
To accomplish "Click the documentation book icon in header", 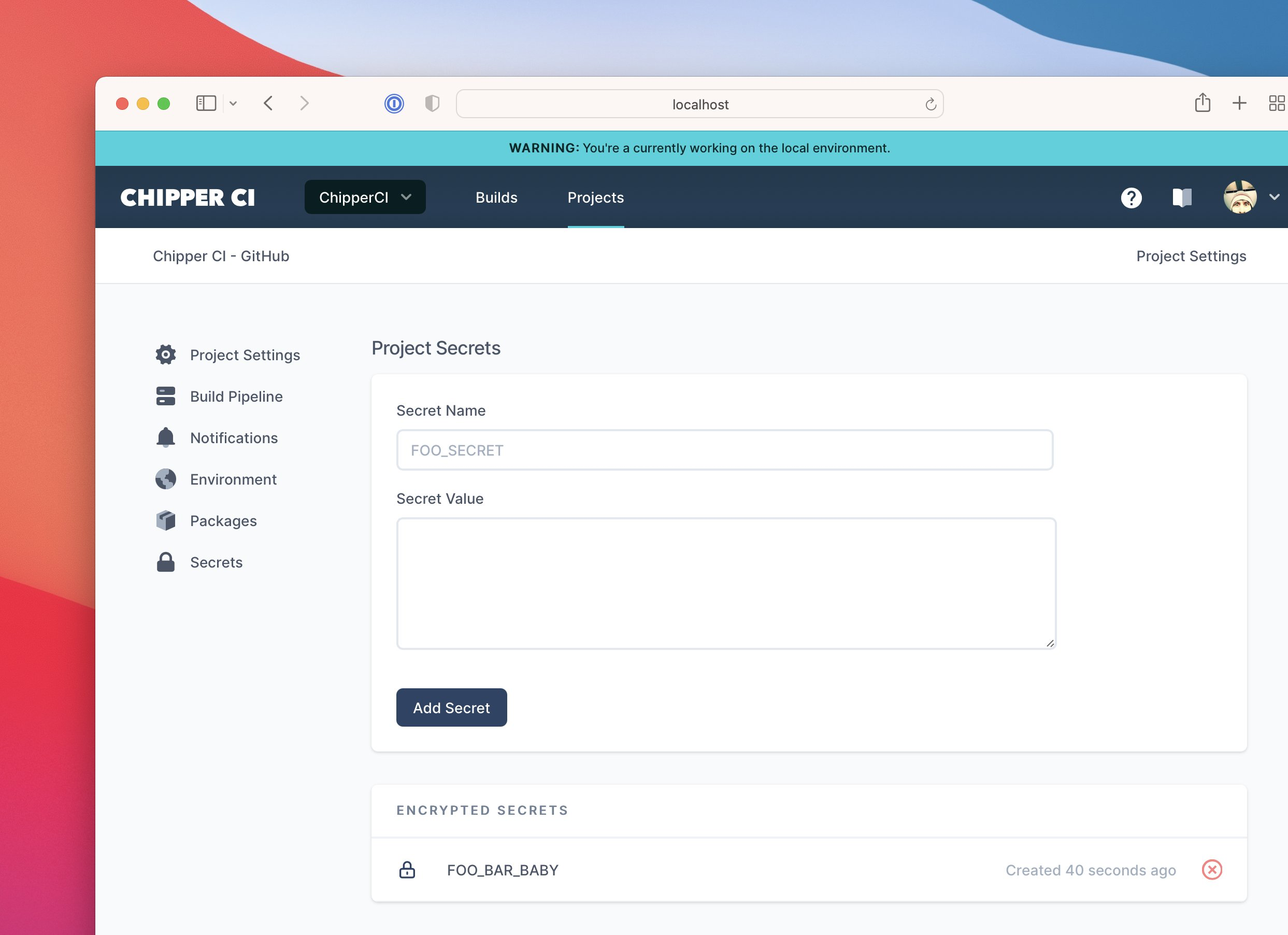I will point(1181,196).
